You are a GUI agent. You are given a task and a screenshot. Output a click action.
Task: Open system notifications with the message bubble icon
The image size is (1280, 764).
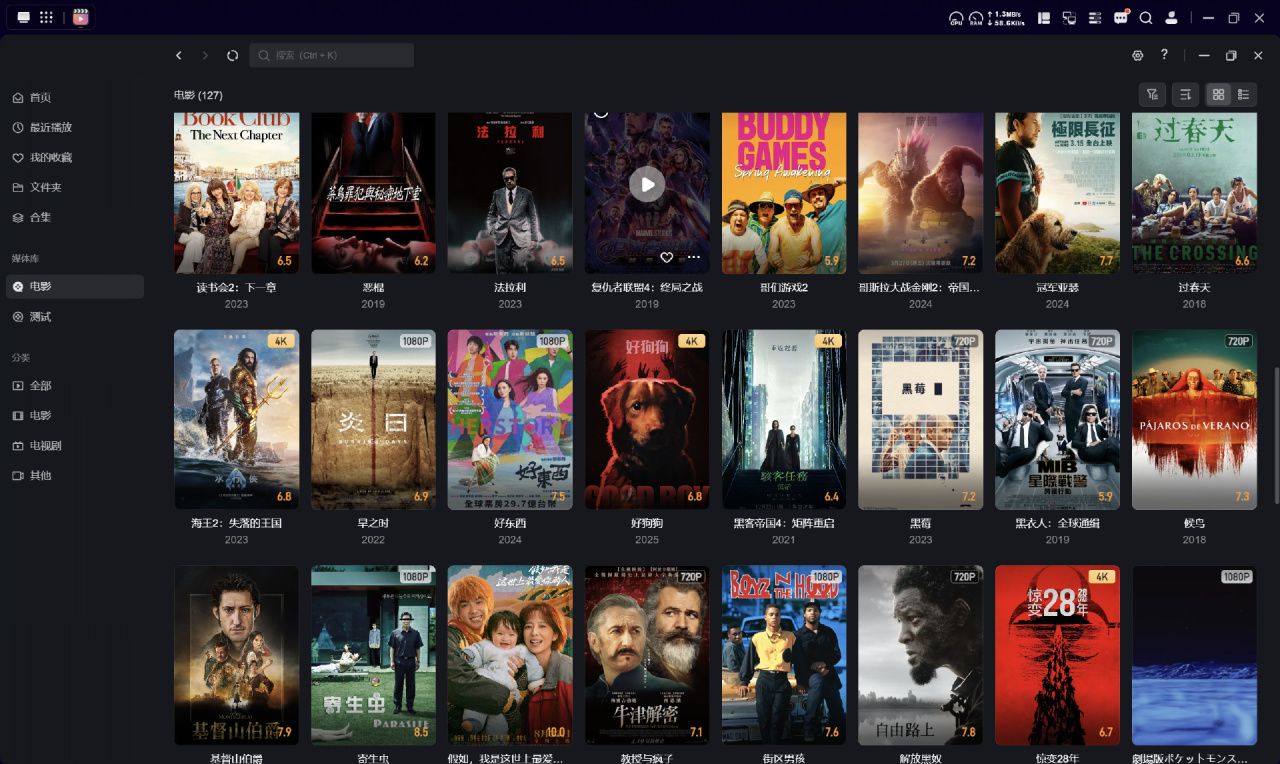1121,17
